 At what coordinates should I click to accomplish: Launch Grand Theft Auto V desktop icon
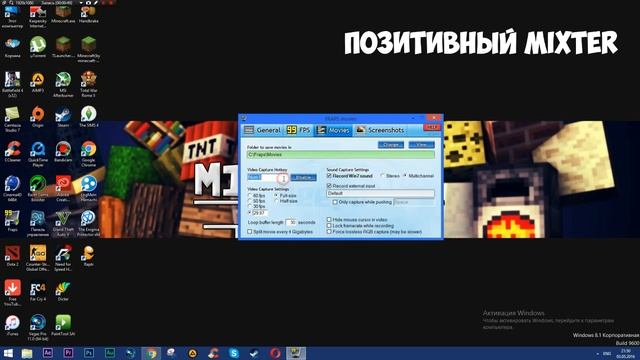tap(63, 223)
